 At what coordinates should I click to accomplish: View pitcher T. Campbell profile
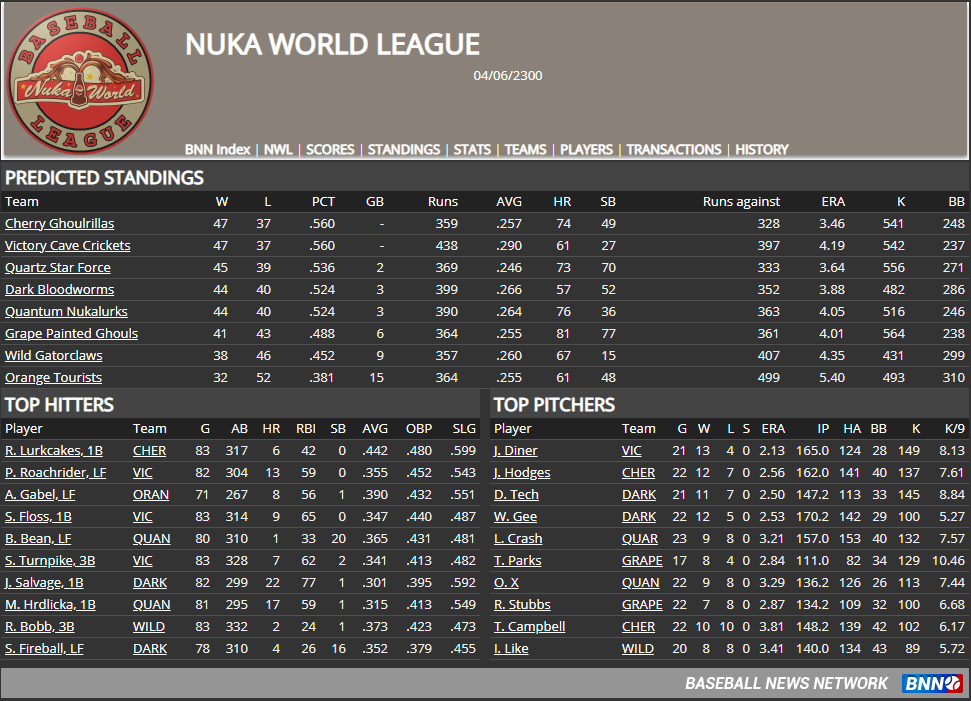click(x=529, y=627)
